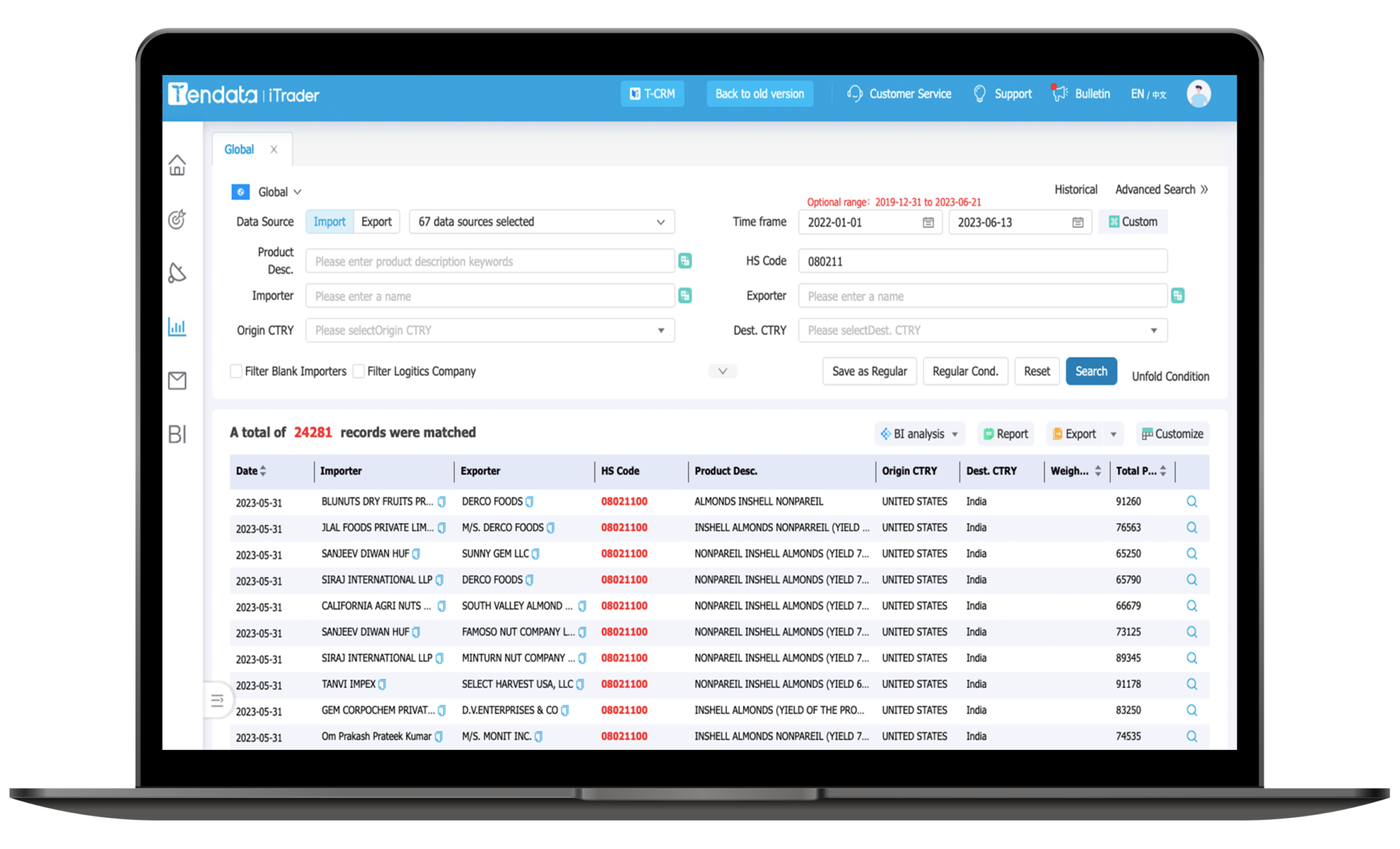
Task: Open start date calendar icon for 2022-01-01
Action: click(928, 222)
